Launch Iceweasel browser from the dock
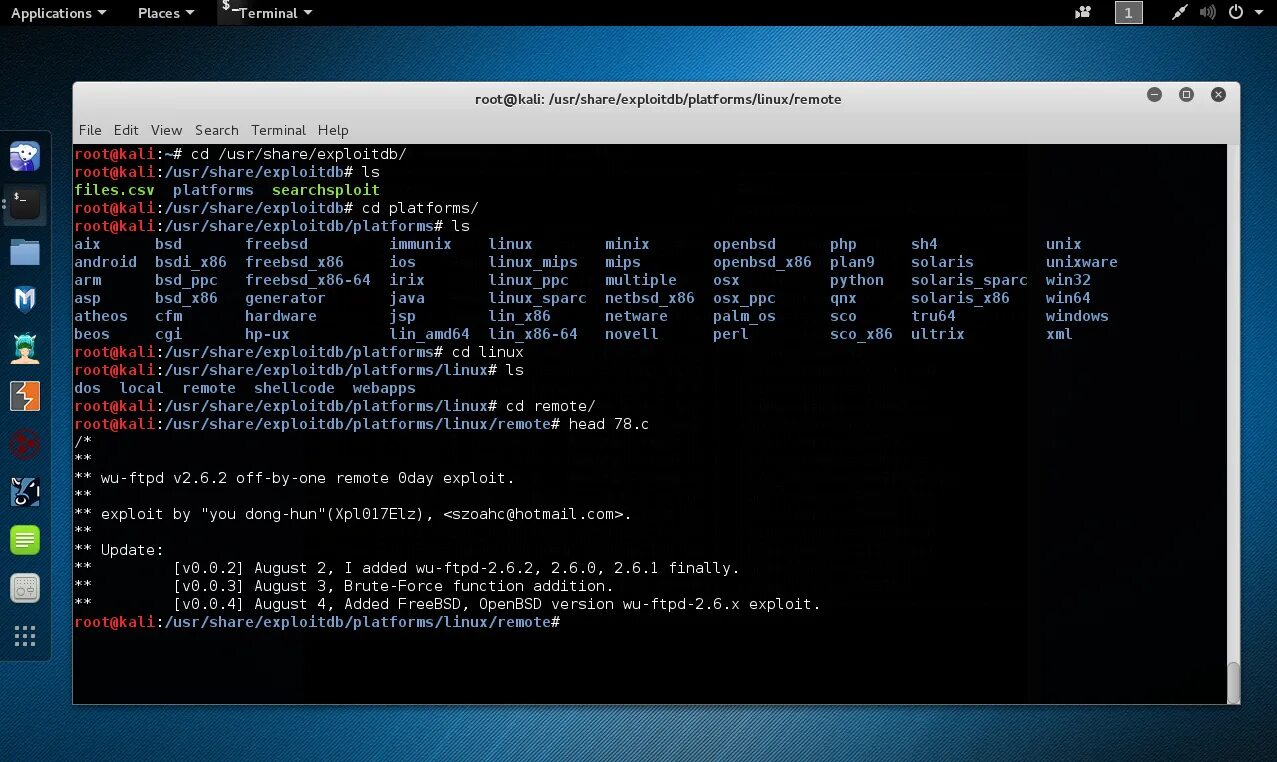1277x762 pixels. click(25, 156)
